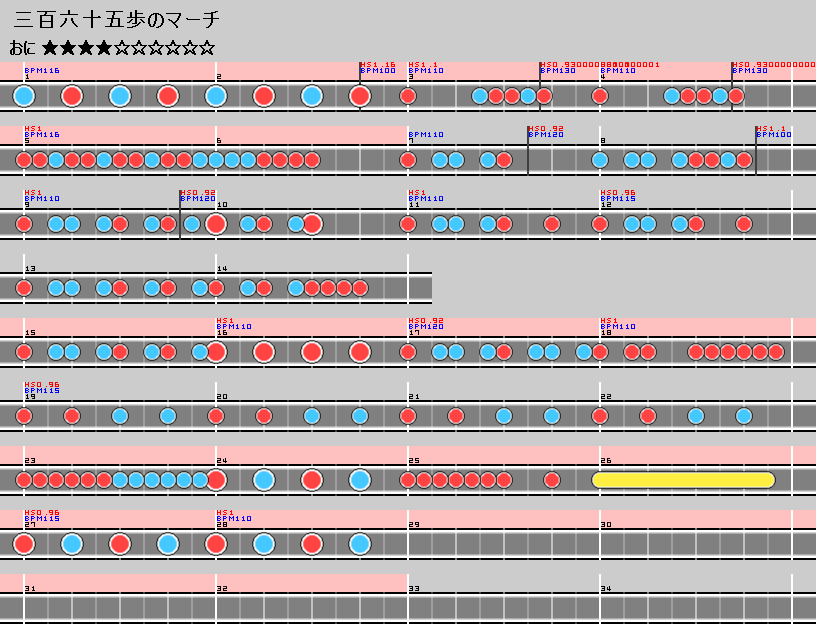Click the first large red note in measure 27

click(24, 544)
